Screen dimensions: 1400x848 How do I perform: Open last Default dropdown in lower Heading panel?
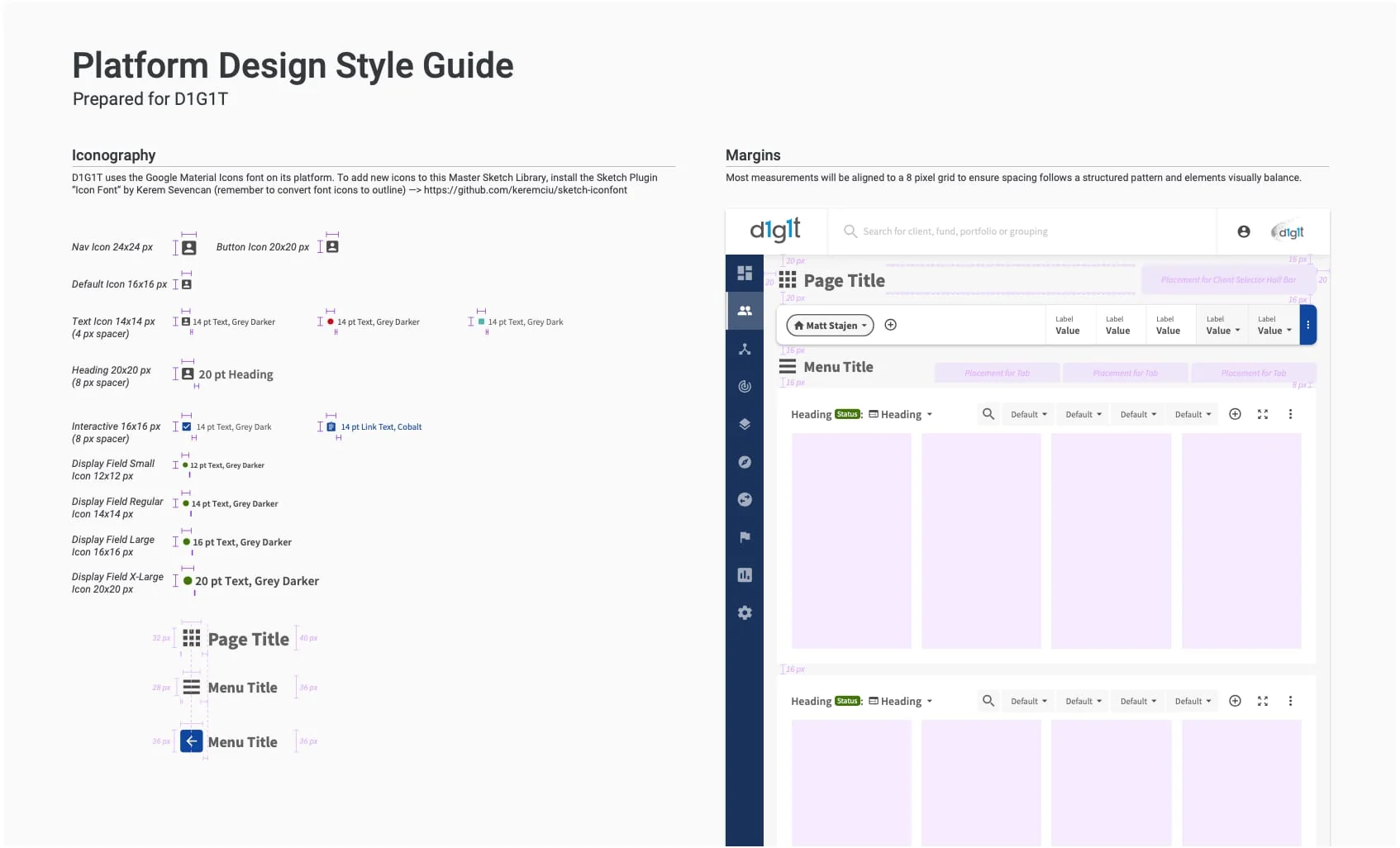coord(1193,701)
